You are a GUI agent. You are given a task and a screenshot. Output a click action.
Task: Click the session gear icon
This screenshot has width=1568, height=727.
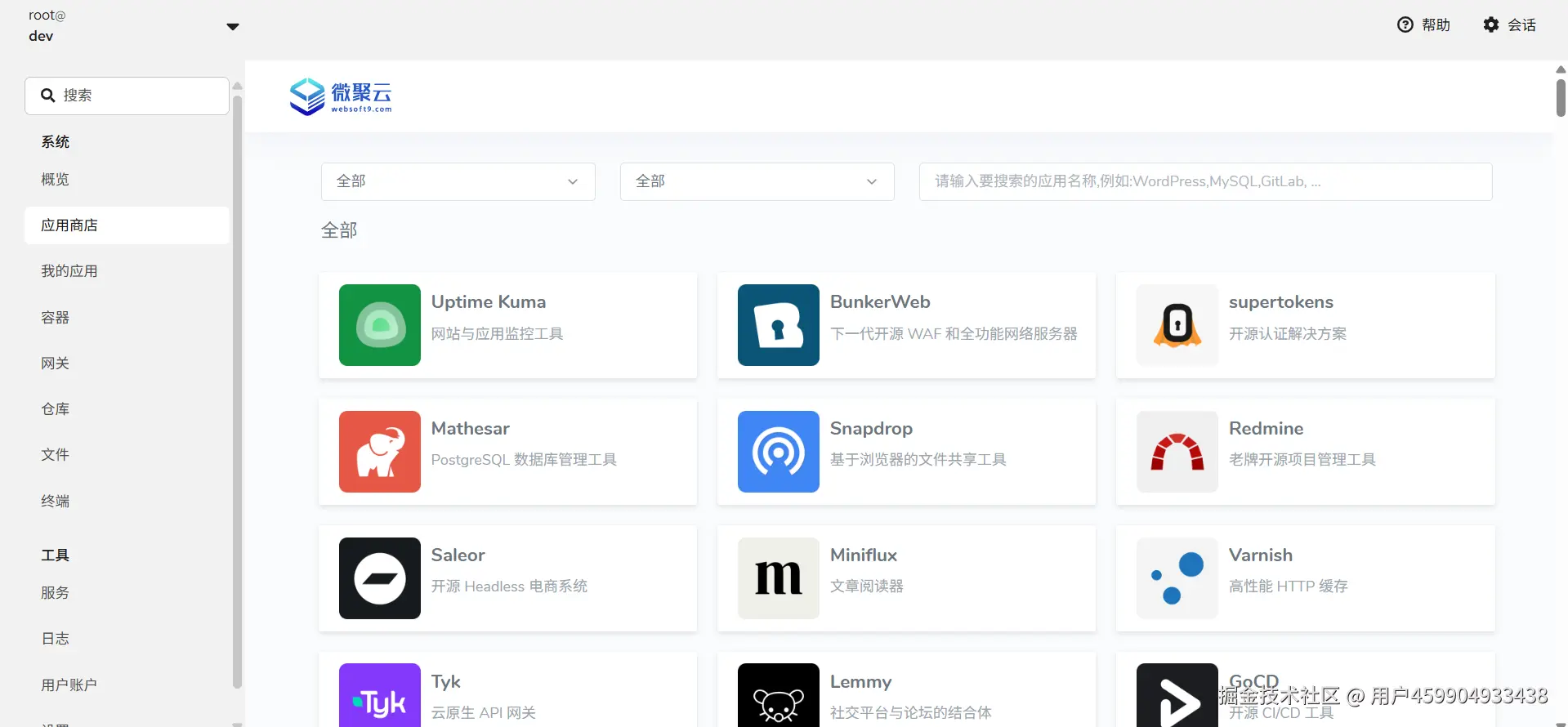(1491, 25)
